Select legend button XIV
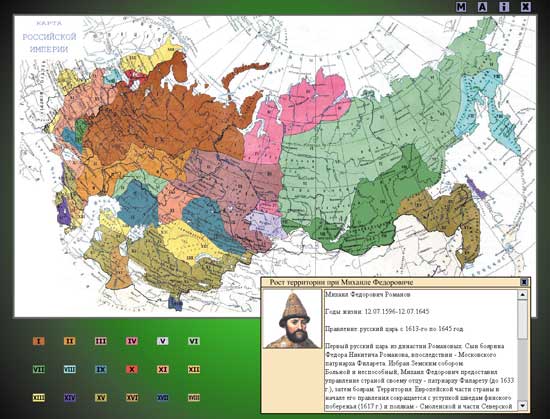The height and width of the screenshot is (419, 550). tap(70, 398)
